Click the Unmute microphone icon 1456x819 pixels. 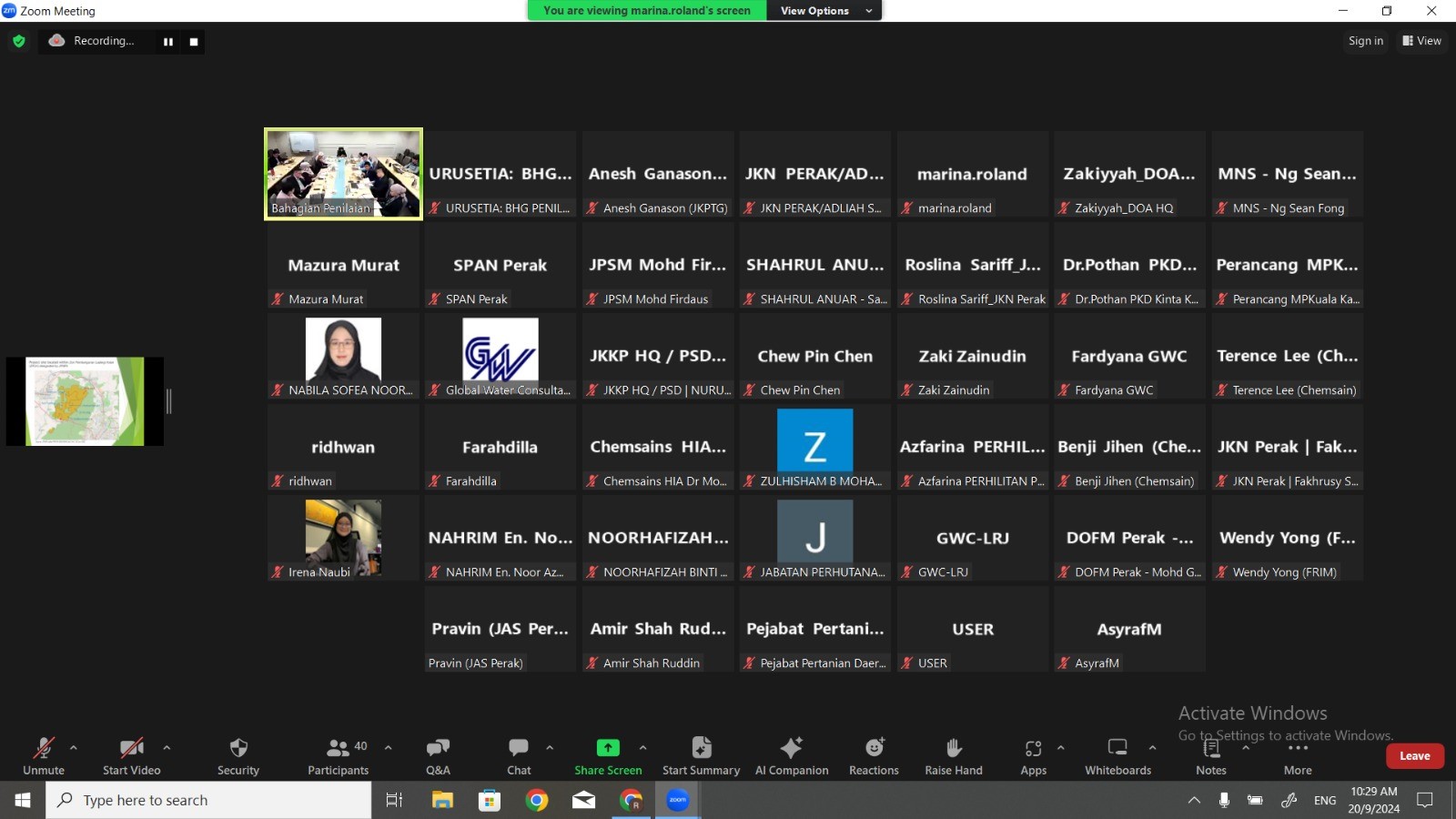(x=43, y=748)
